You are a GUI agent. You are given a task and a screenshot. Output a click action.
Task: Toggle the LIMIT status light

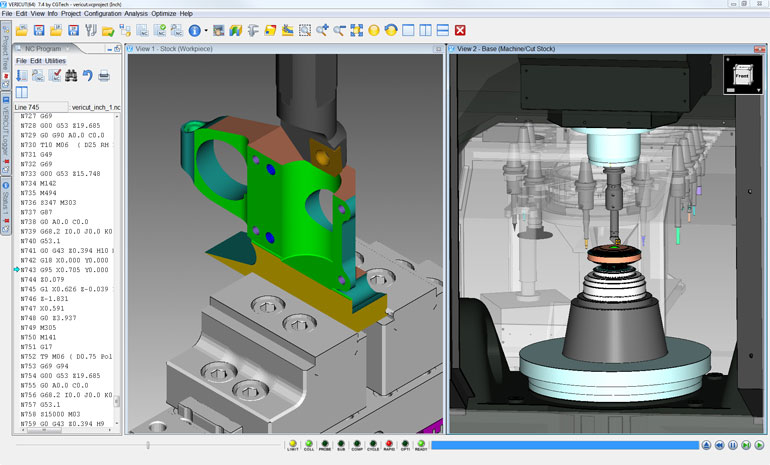(x=292, y=443)
